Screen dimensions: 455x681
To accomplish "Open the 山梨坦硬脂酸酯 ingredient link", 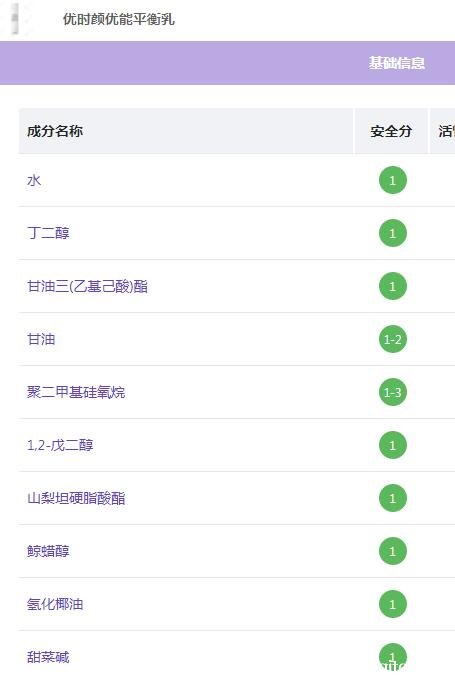I will (76, 498).
